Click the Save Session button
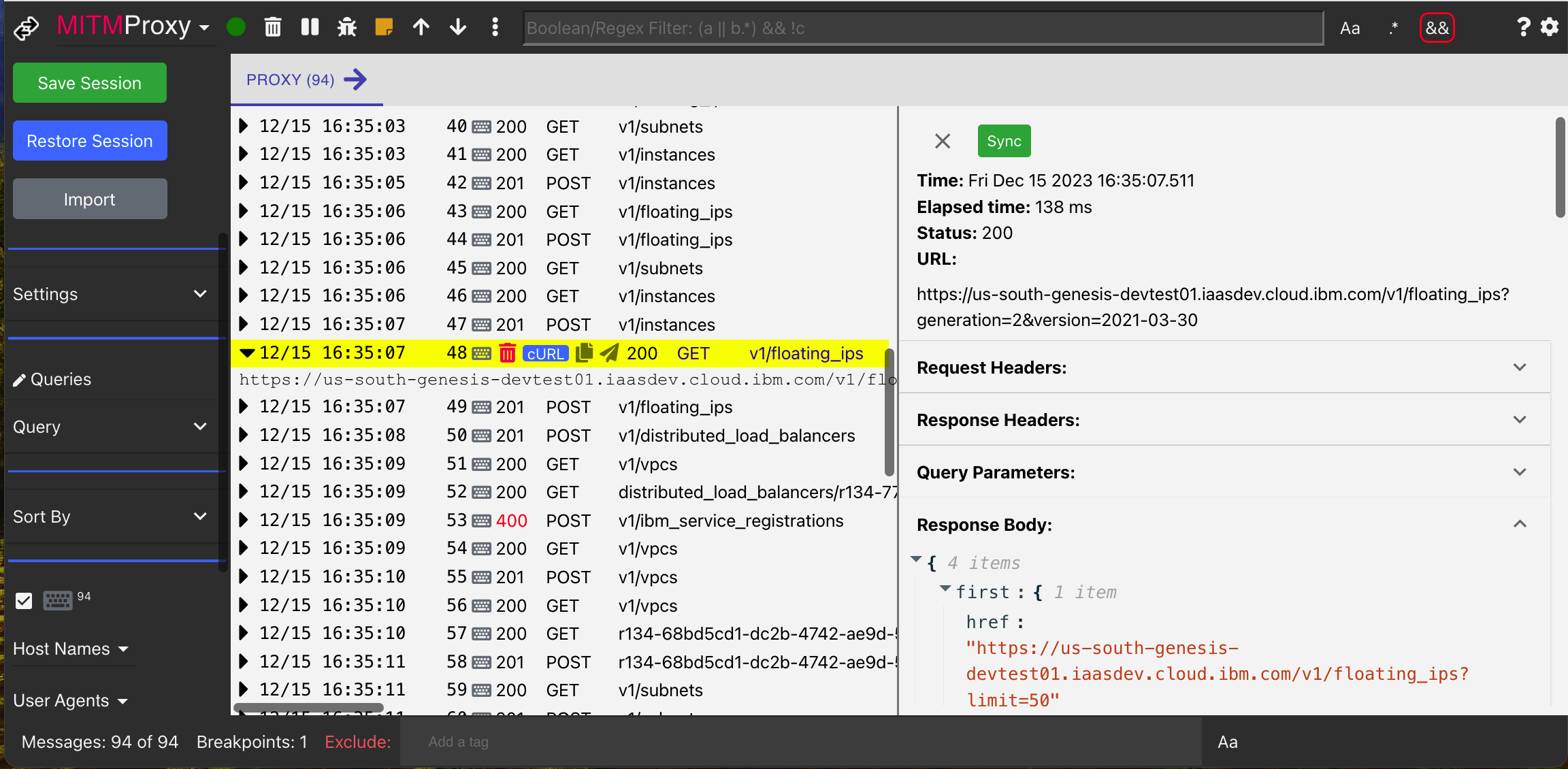The image size is (1568, 769). pos(90,83)
